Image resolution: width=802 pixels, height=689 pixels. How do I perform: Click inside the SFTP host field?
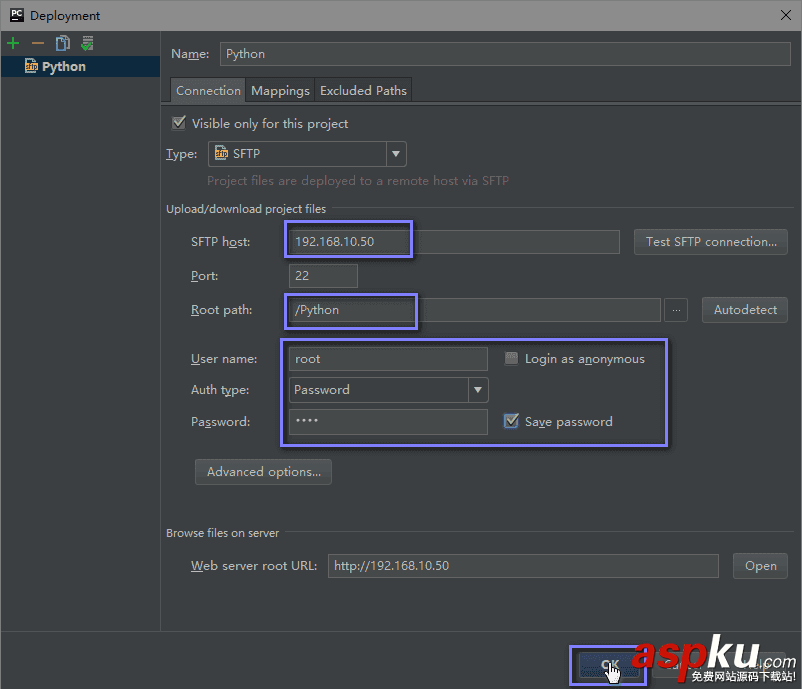click(x=348, y=240)
